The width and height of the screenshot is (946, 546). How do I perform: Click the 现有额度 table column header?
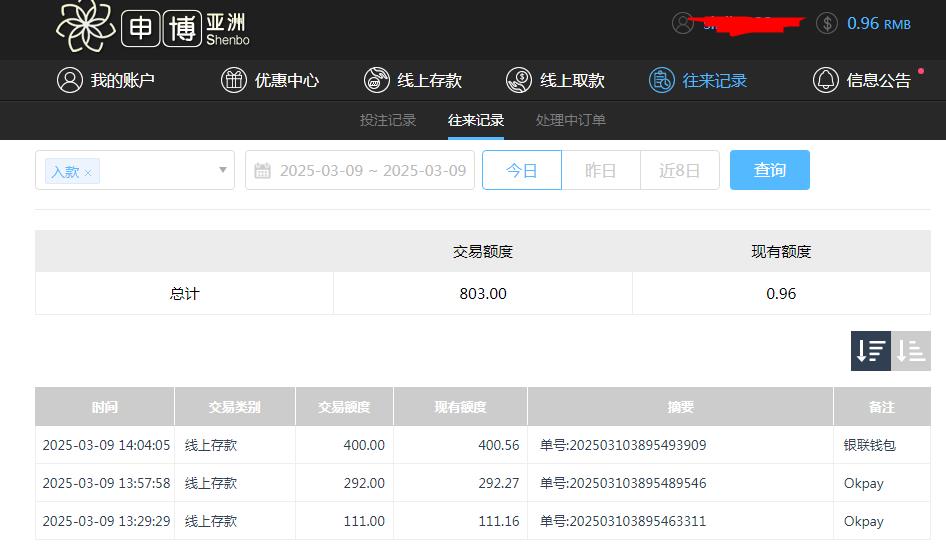[460, 407]
